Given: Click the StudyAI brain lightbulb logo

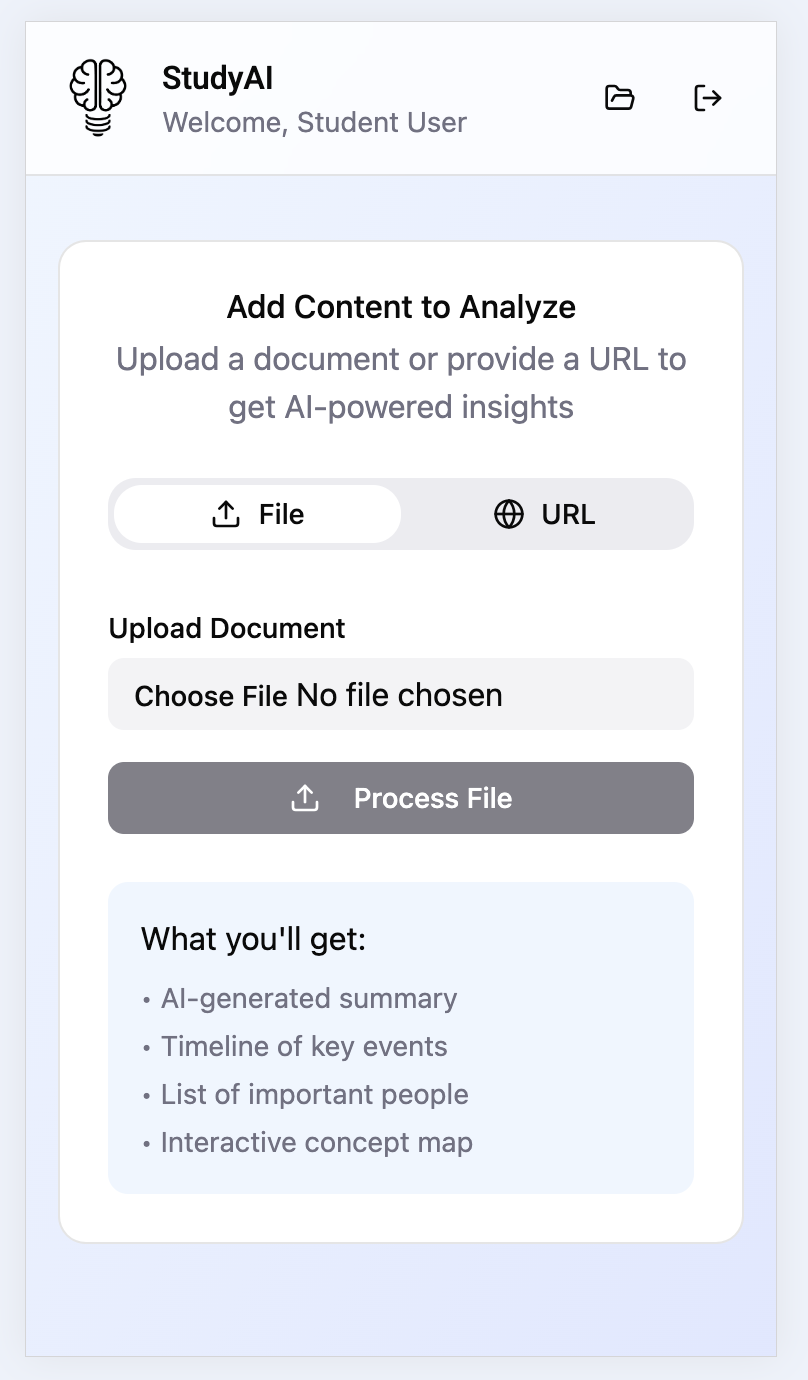Looking at the screenshot, I should pos(98,97).
